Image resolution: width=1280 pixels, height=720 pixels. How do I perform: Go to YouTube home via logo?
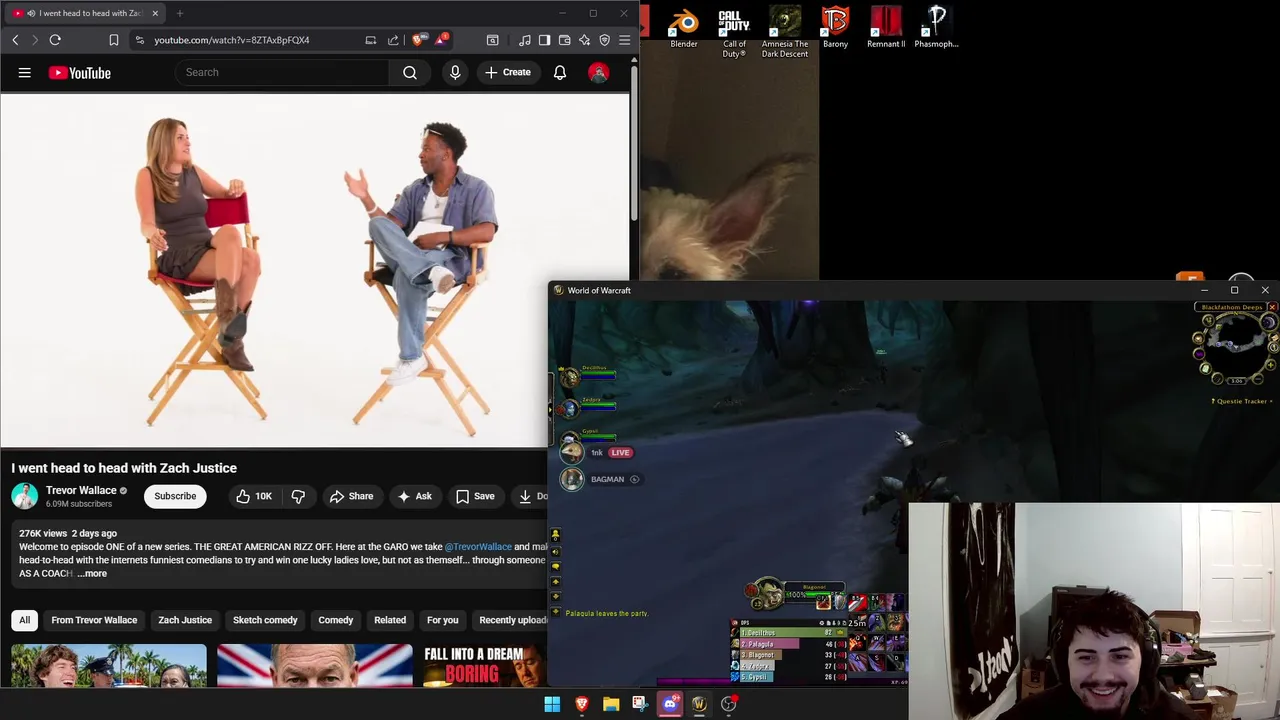click(79, 72)
